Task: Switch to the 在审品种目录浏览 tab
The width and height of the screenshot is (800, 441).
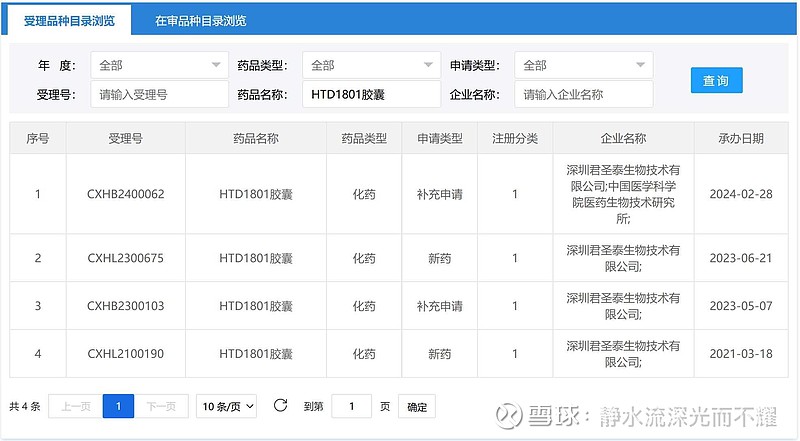Action: point(201,20)
